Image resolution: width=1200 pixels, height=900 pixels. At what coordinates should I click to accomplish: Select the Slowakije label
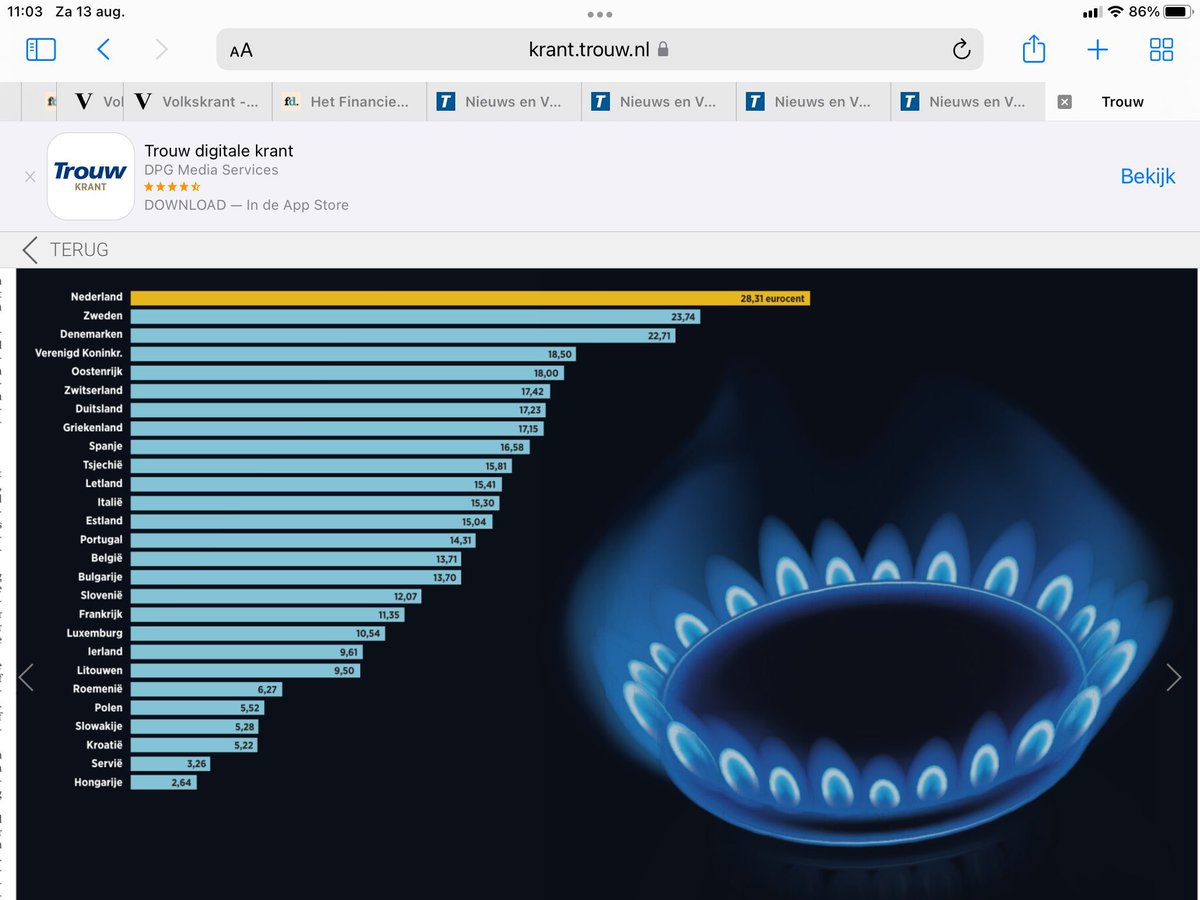(x=99, y=726)
